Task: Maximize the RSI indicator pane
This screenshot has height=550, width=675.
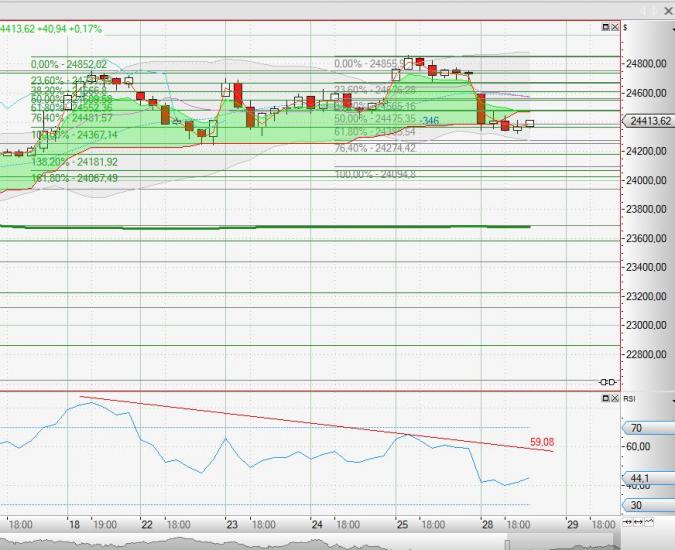Action: [603, 398]
